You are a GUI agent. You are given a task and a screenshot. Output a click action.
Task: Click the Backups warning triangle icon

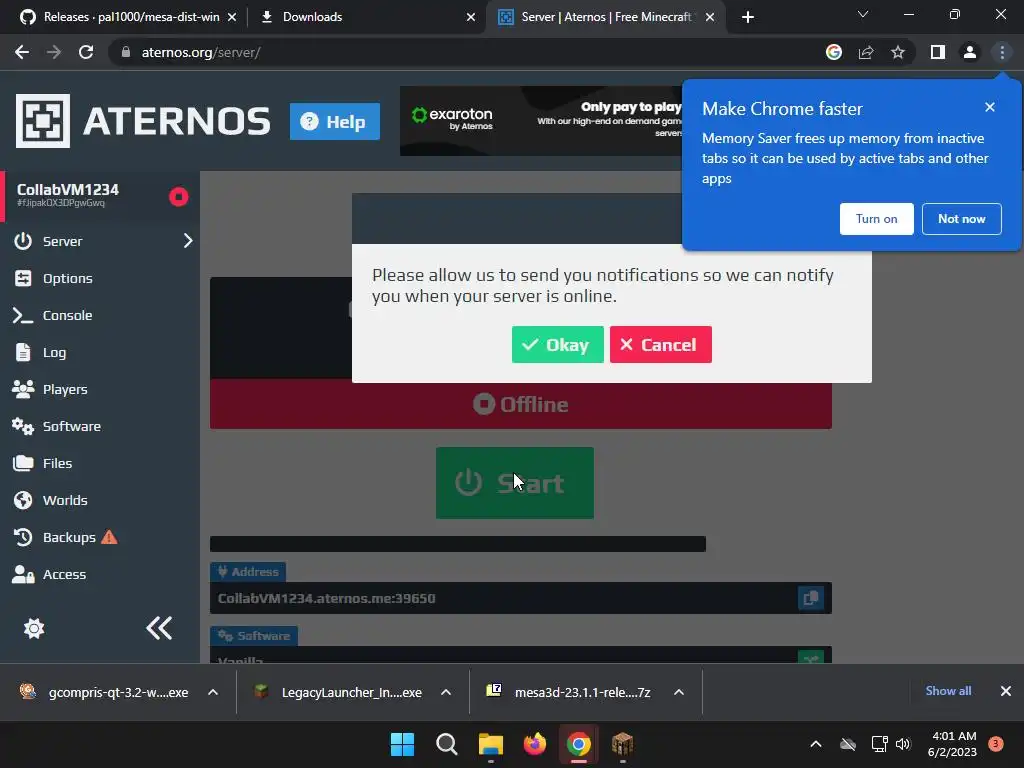[x=110, y=537]
